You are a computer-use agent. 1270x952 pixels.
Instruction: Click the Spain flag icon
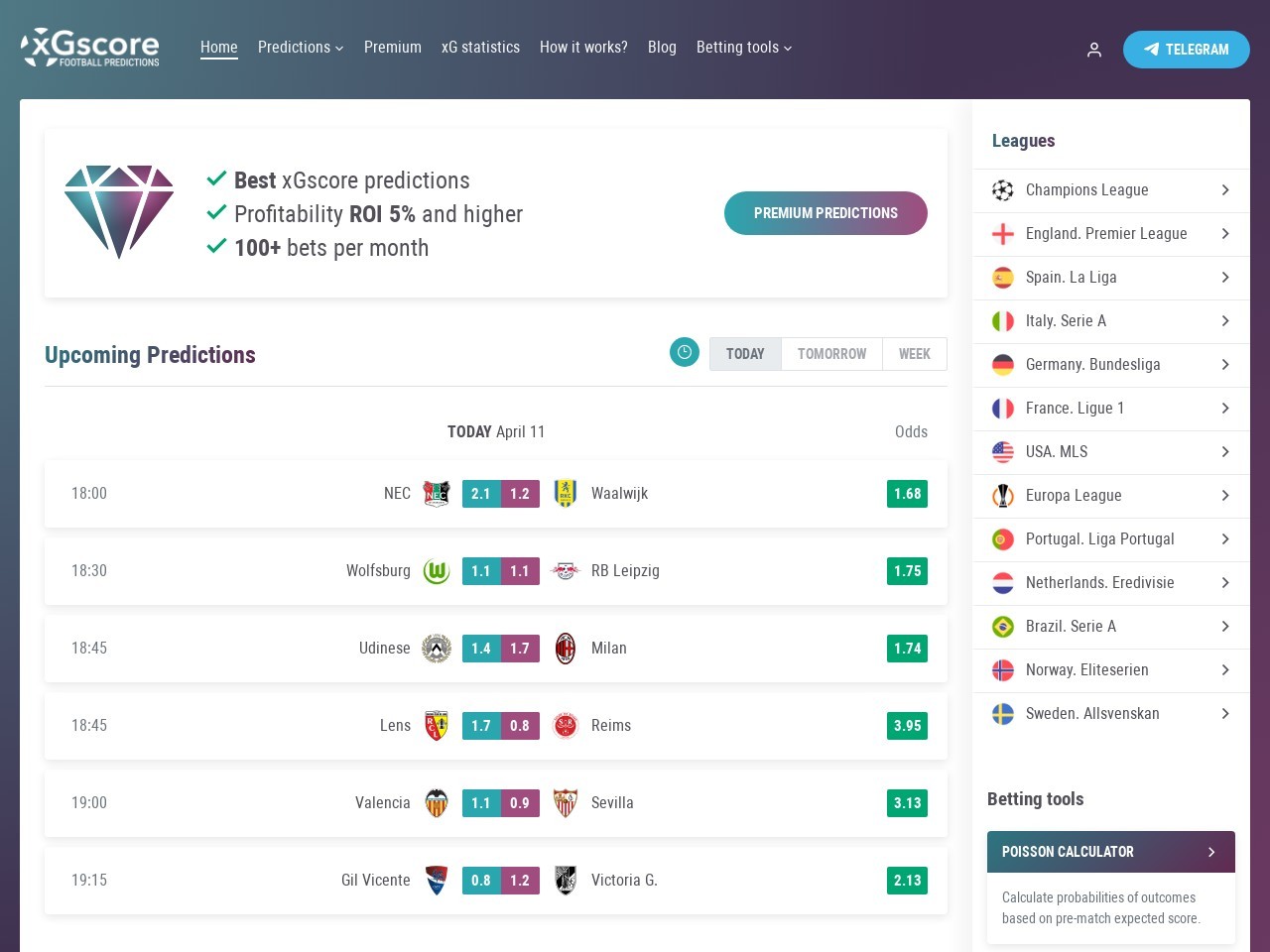[x=1003, y=277]
